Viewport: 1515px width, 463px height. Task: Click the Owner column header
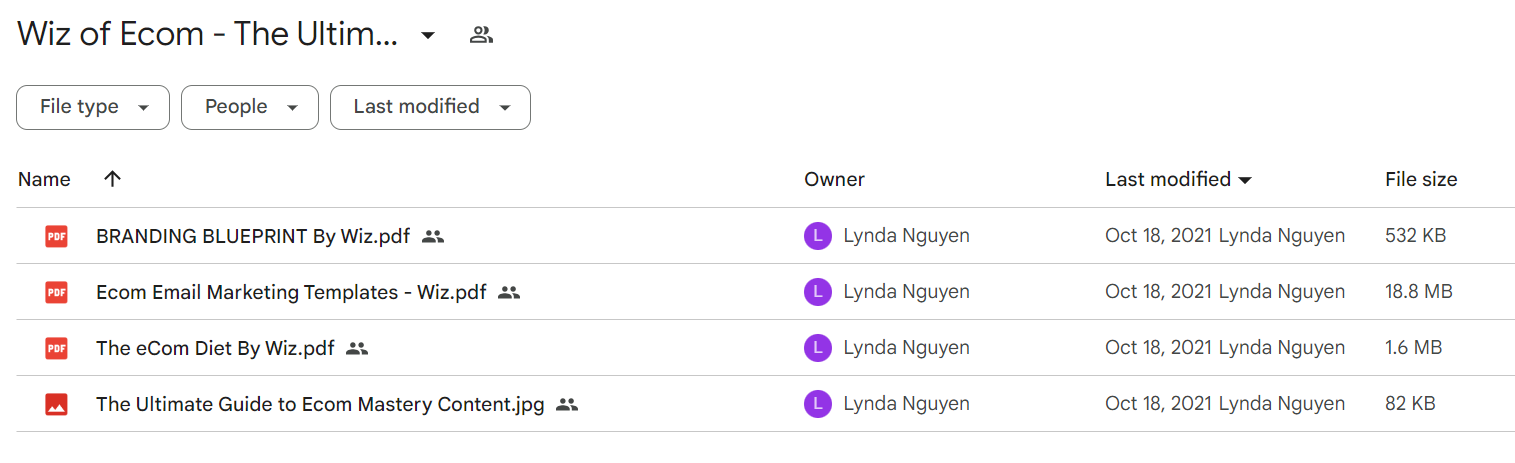[x=834, y=180]
